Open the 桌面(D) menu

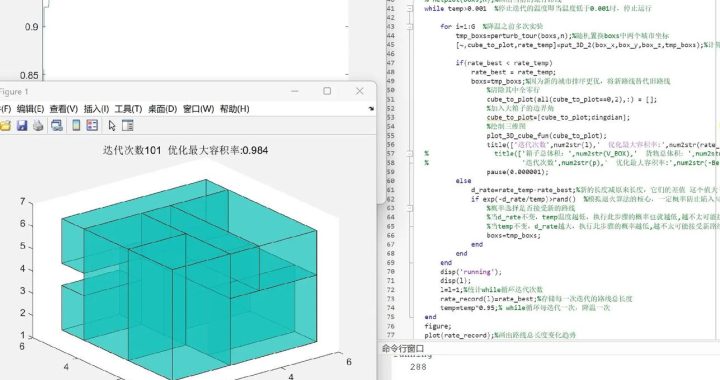click(x=163, y=109)
